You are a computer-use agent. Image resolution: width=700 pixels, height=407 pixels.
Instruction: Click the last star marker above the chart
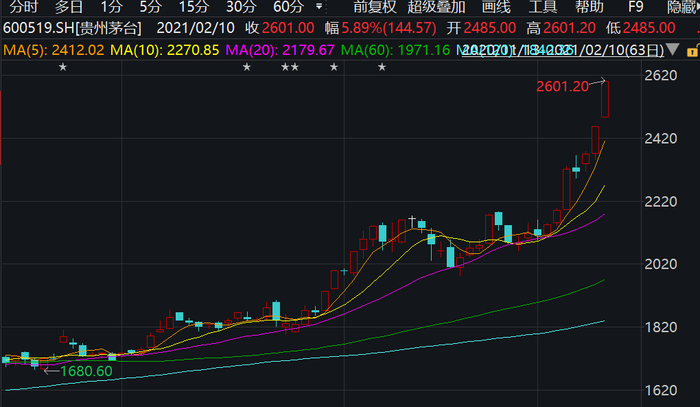point(382,67)
